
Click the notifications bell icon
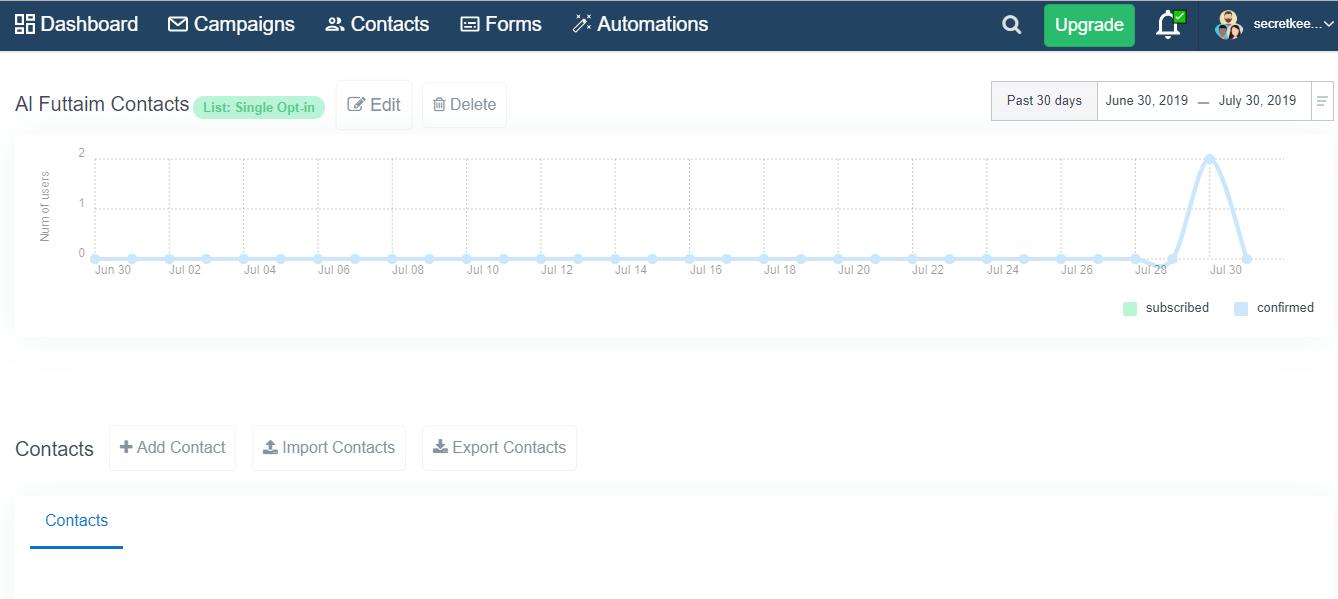[1168, 25]
